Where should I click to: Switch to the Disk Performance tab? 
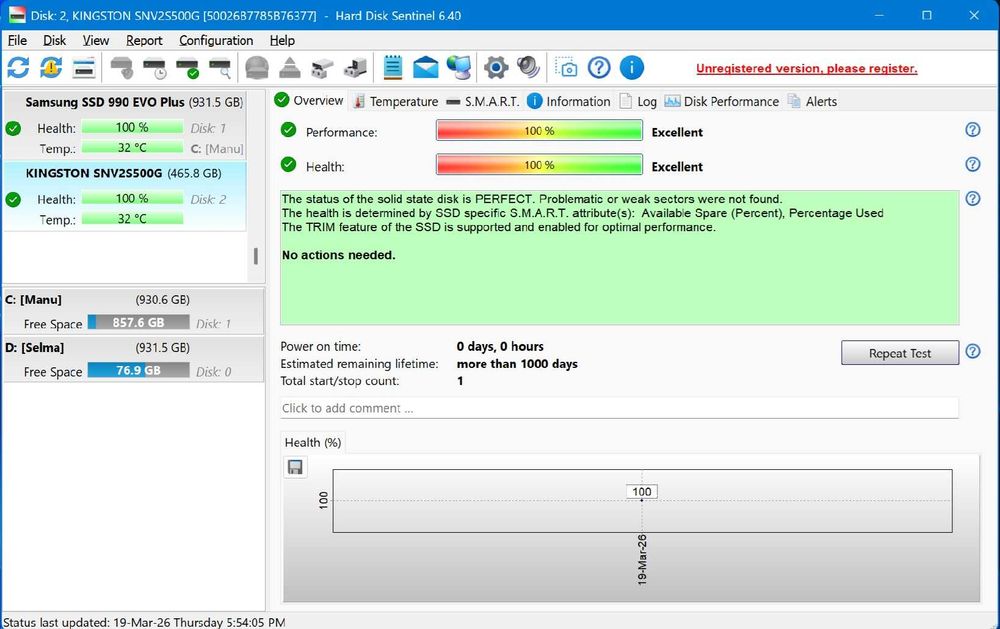pyautogui.click(x=722, y=101)
